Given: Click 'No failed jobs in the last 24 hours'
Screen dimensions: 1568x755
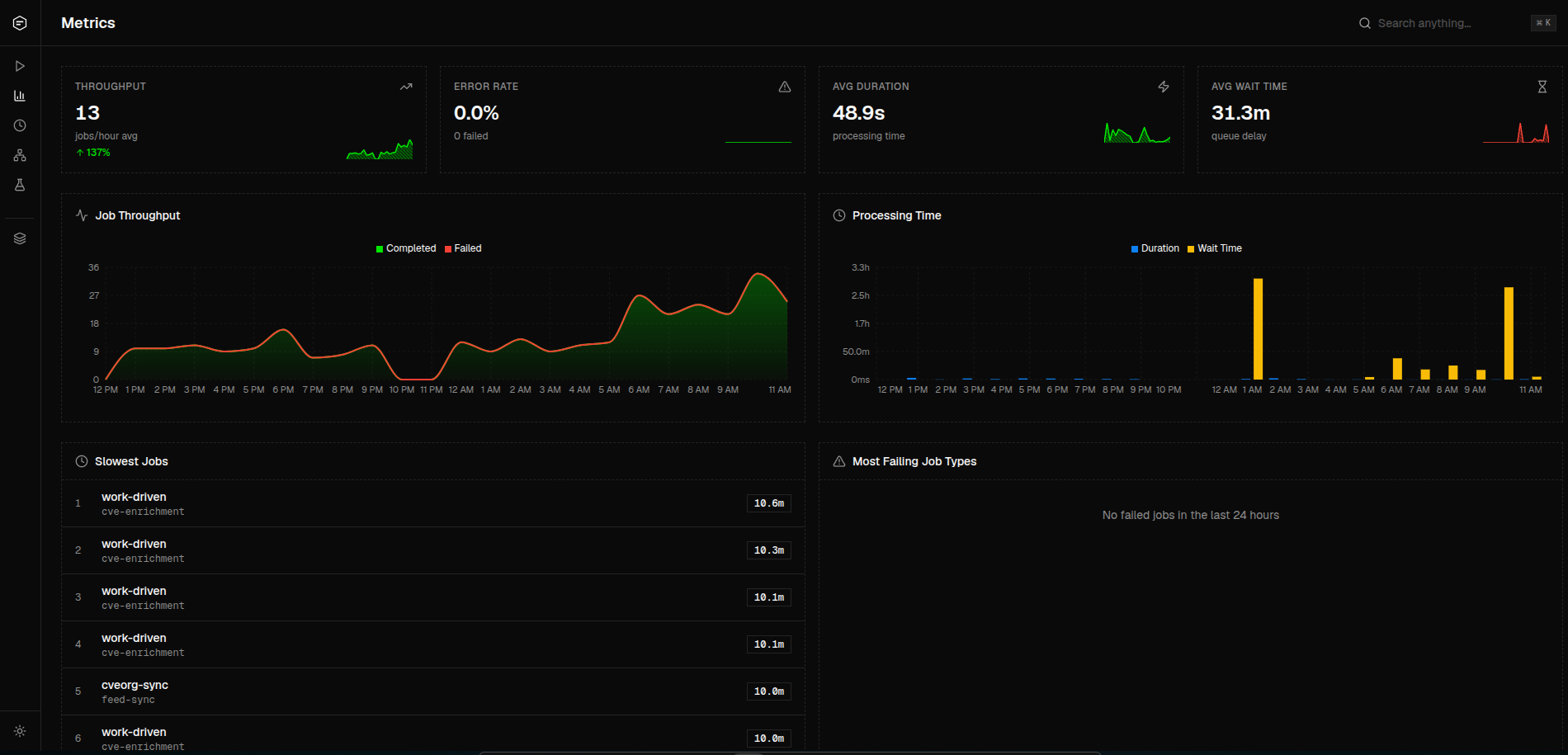Looking at the screenshot, I should click(1191, 515).
